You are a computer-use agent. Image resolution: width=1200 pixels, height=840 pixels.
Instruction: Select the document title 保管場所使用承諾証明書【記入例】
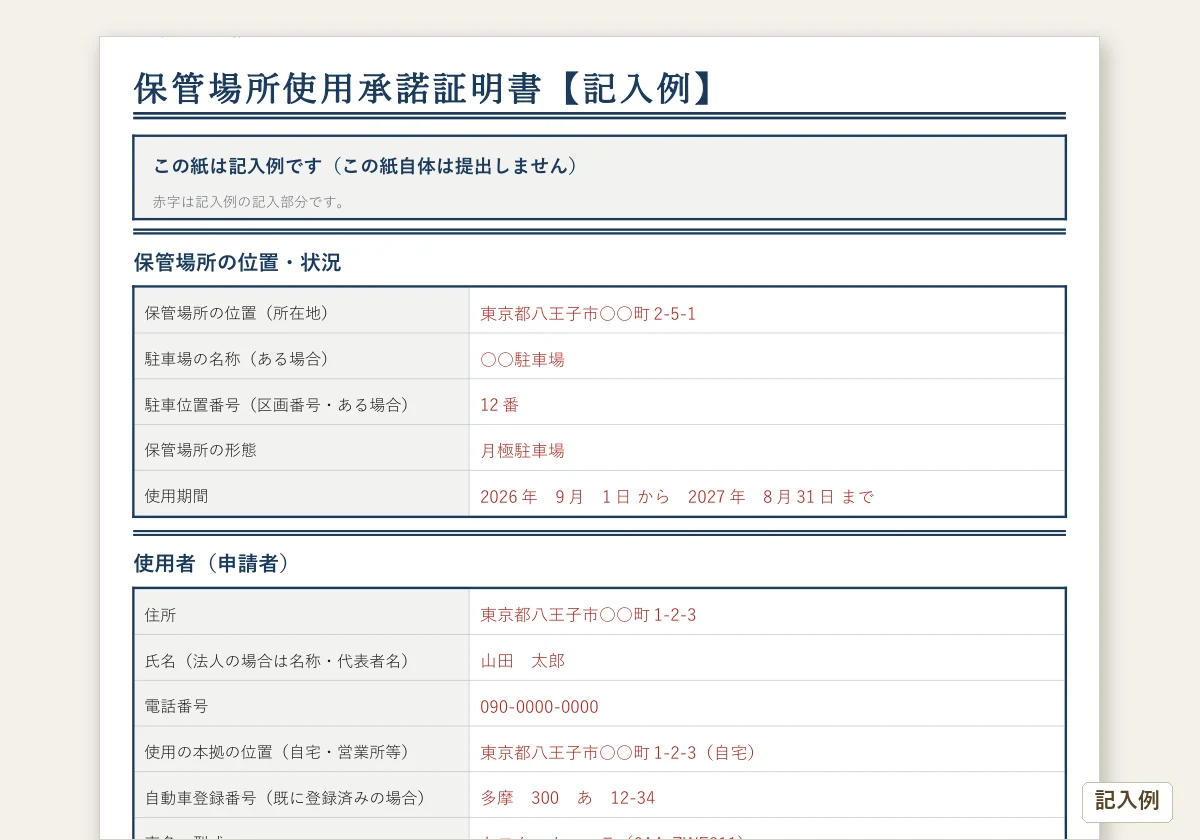[x=426, y=88]
